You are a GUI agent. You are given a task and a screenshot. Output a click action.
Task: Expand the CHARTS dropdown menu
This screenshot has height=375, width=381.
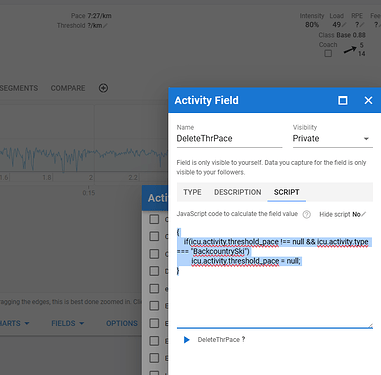[x=13, y=323]
